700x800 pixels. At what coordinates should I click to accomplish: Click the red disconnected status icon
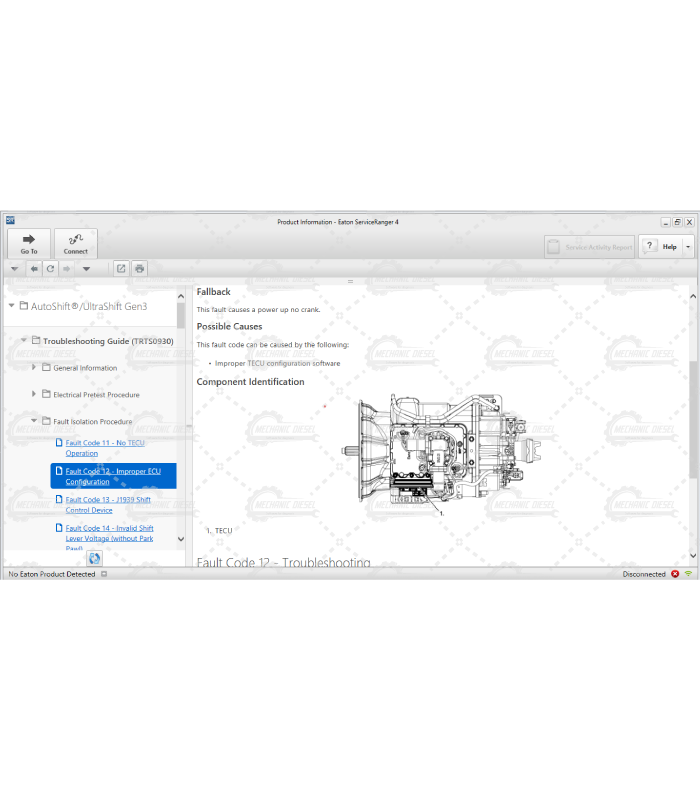point(675,574)
